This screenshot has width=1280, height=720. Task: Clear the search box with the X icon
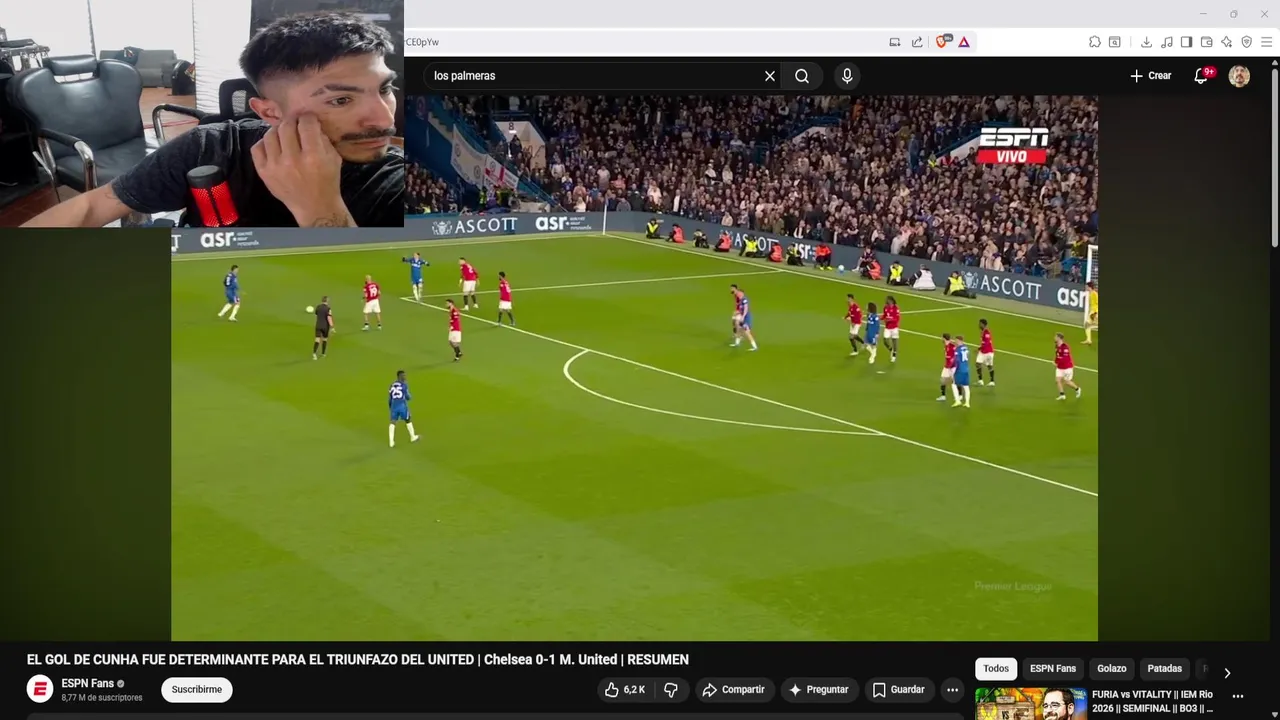pos(770,76)
